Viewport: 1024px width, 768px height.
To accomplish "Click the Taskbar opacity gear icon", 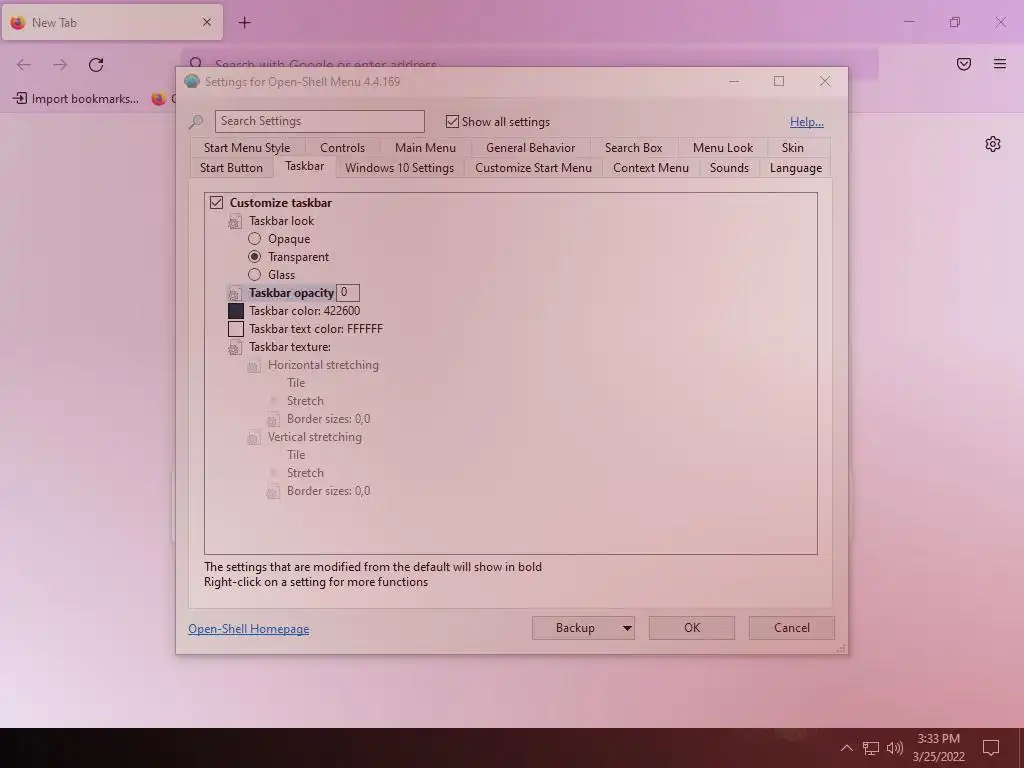I will click(x=234, y=294).
